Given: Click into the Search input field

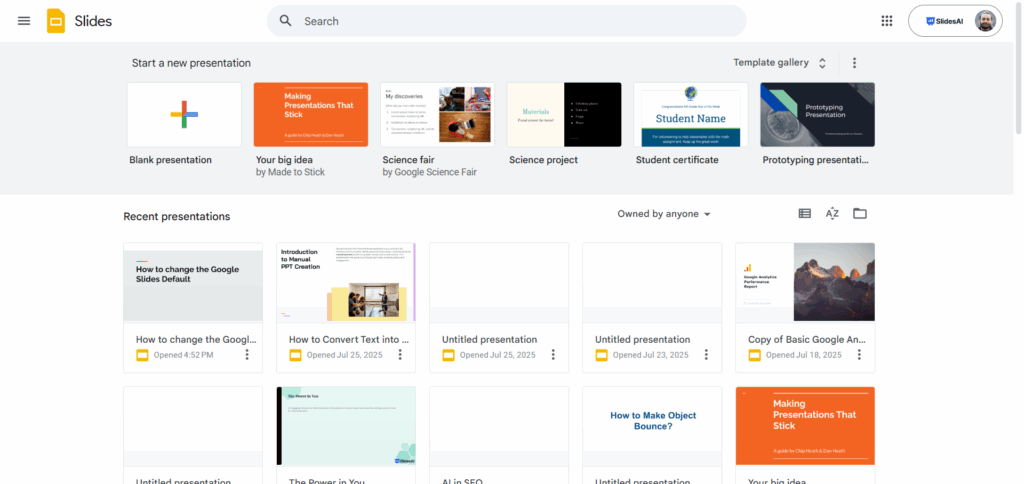Looking at the screenshot, I should click(x=520, y=21).
